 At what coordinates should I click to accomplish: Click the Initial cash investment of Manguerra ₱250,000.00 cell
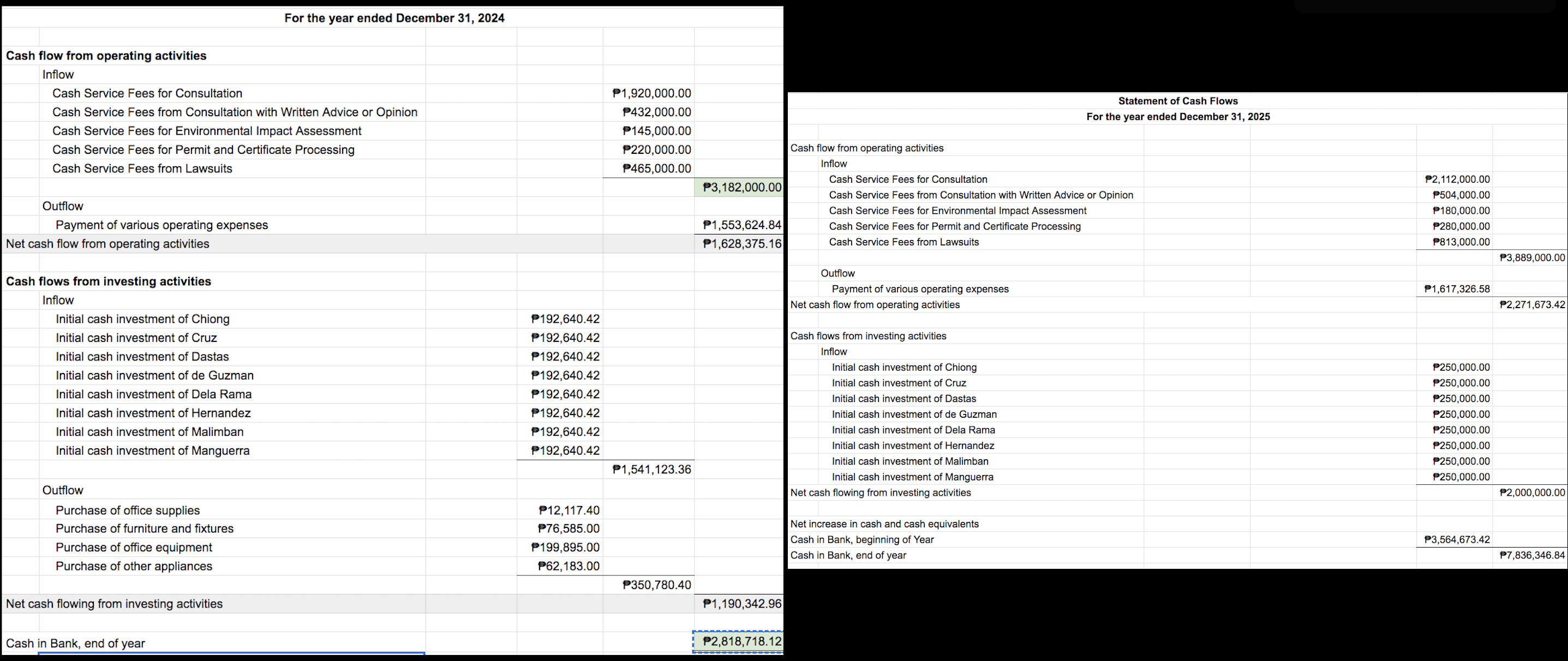1461,477
